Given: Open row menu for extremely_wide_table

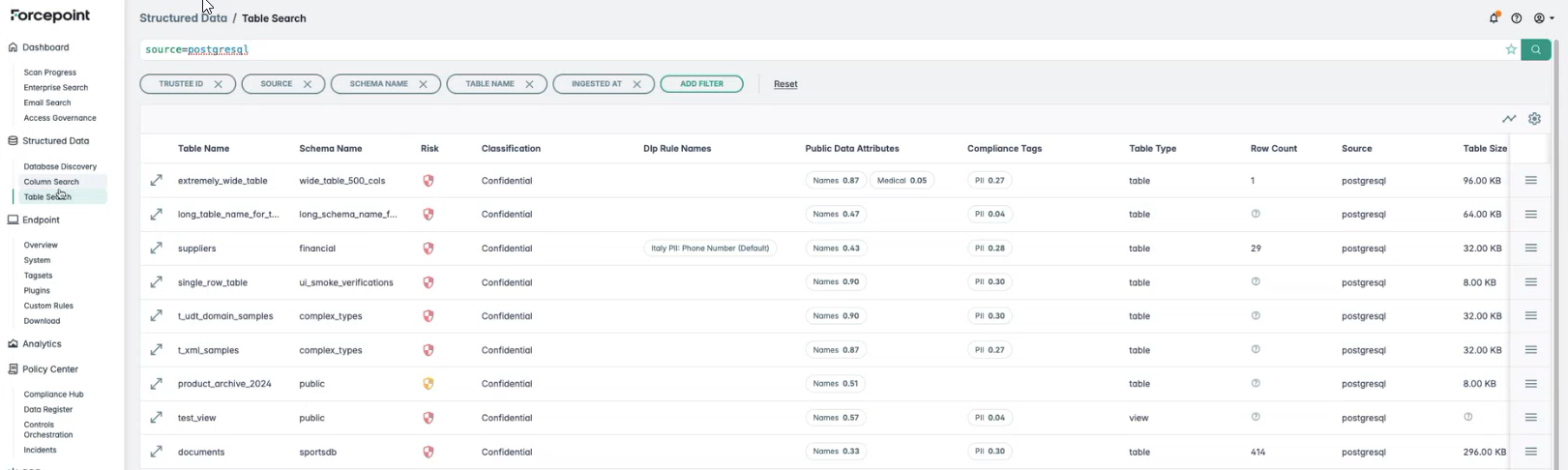Looking at the screenshot, I should [x=1530, y=181].
